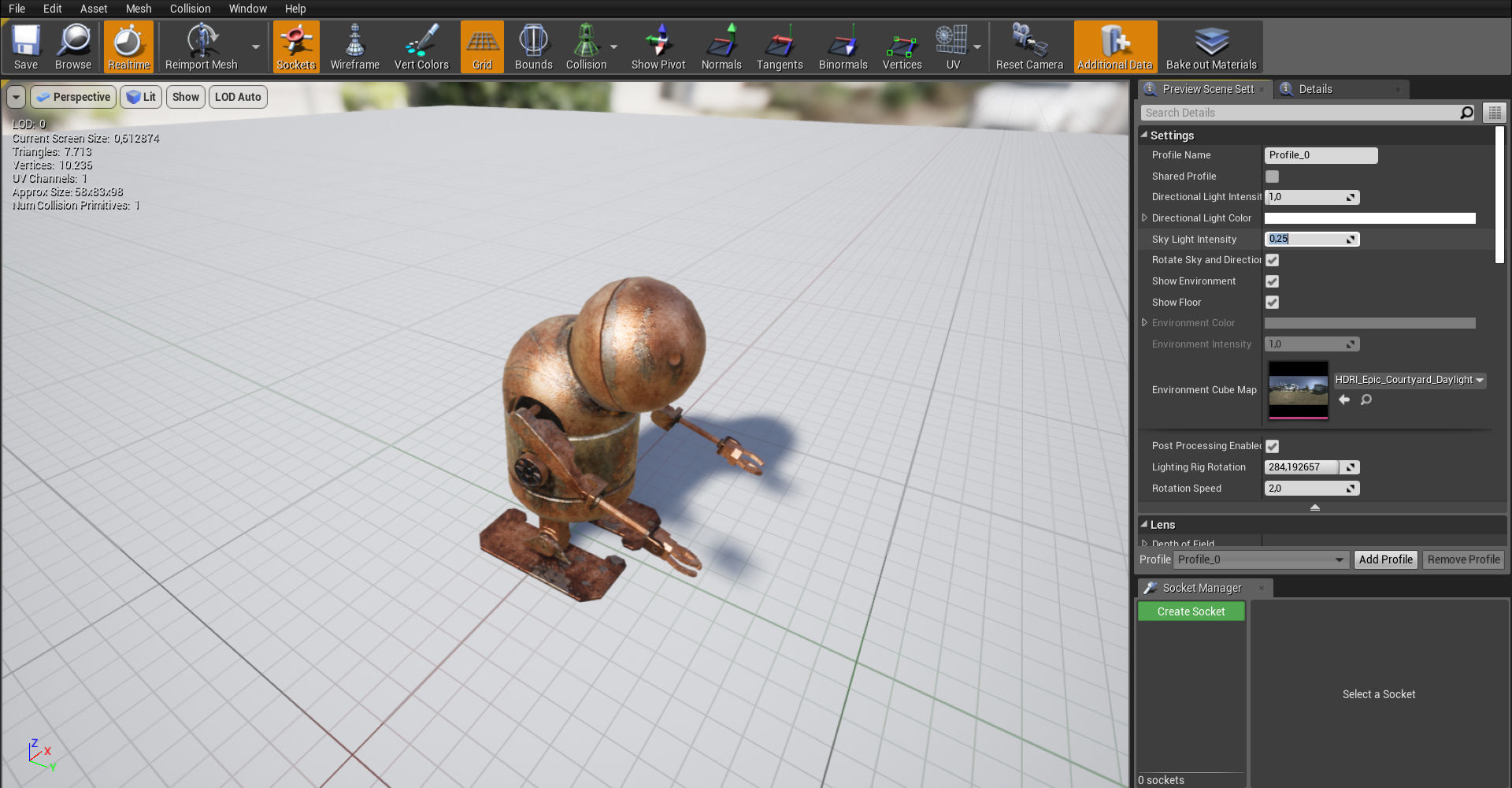Click Directional Light Intensity value field
This screenshot has height=788, width=1512.
(1305, 197)
